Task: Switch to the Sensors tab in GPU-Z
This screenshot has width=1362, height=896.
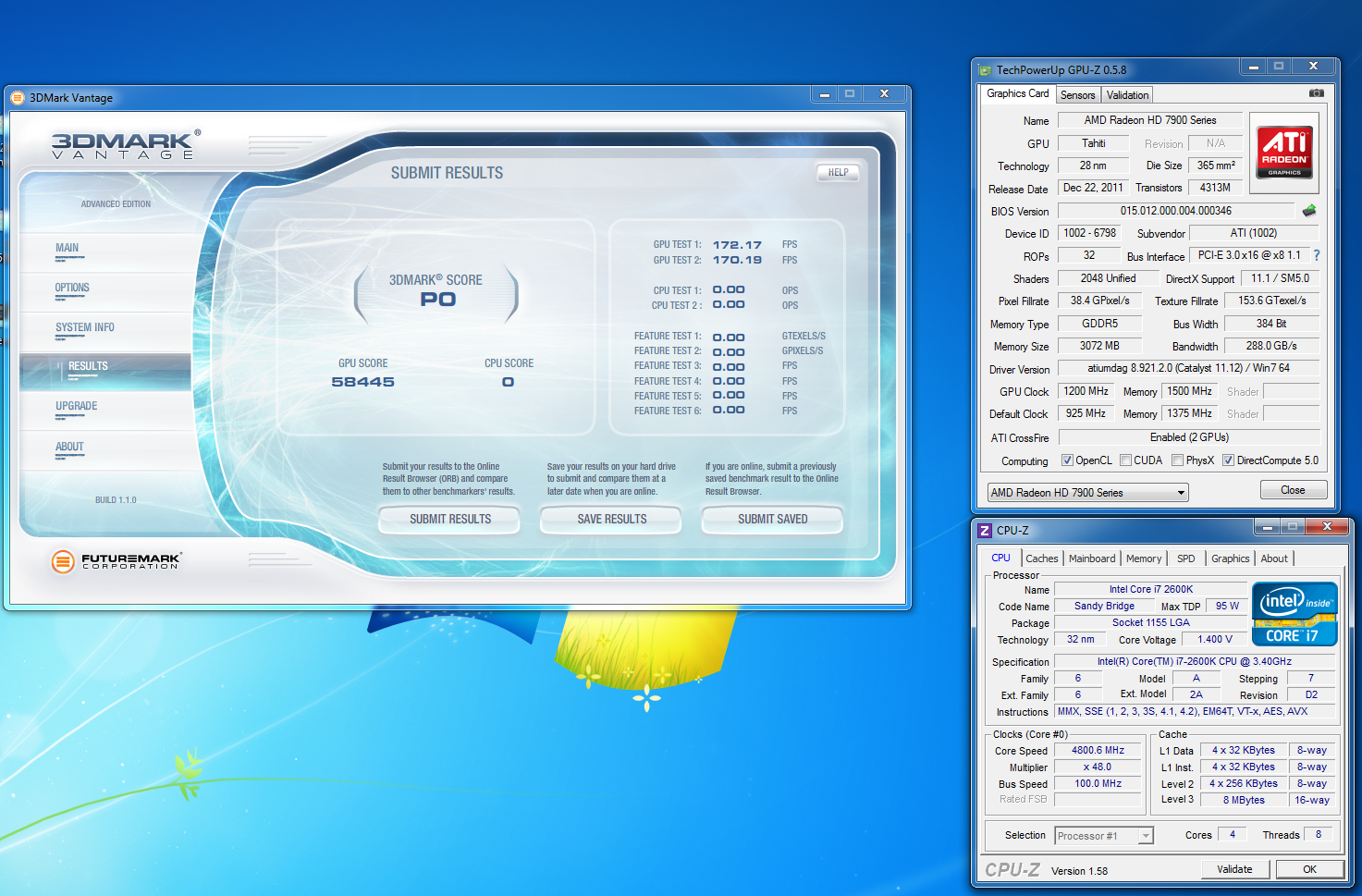Action: 1077,95
